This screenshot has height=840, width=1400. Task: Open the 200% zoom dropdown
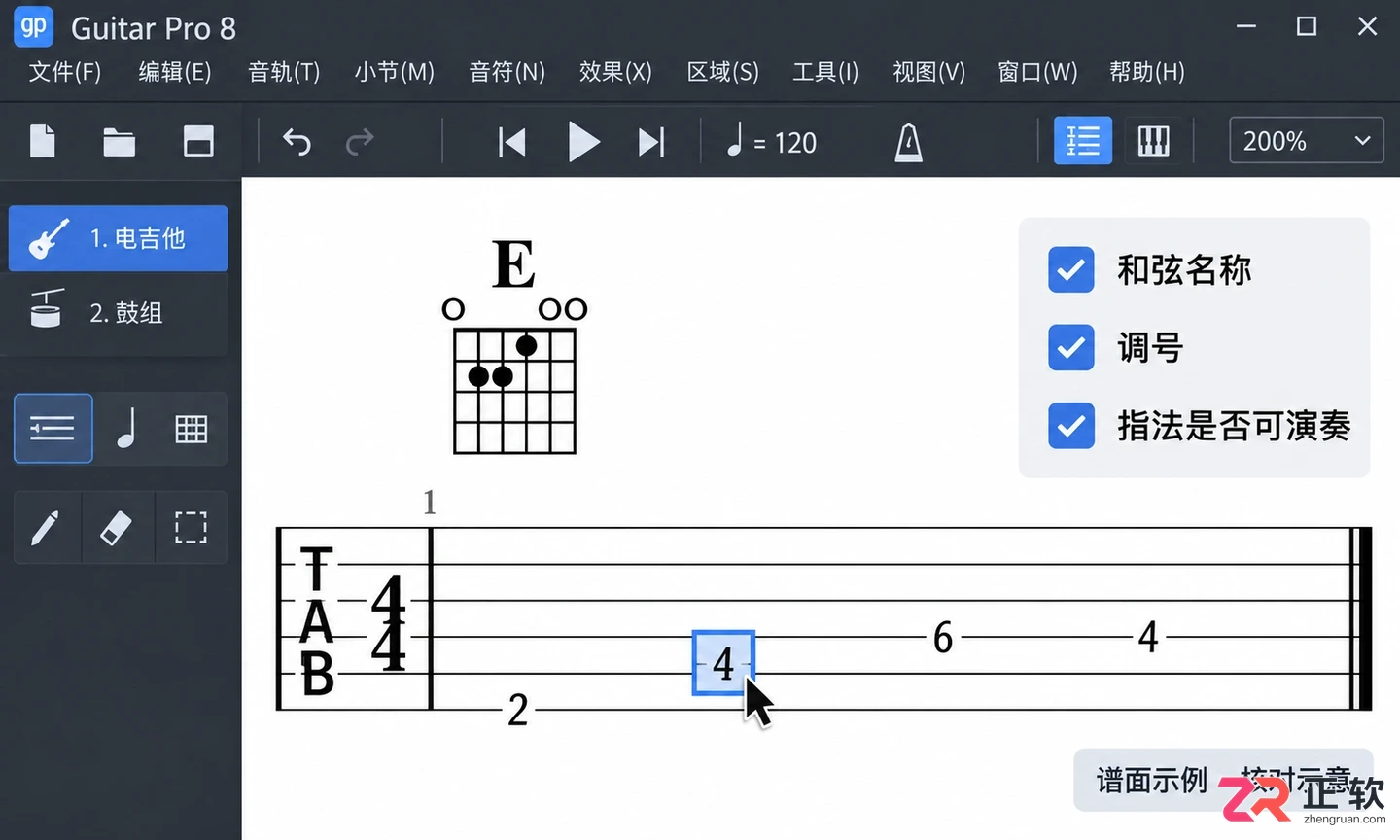[1306, 141]
